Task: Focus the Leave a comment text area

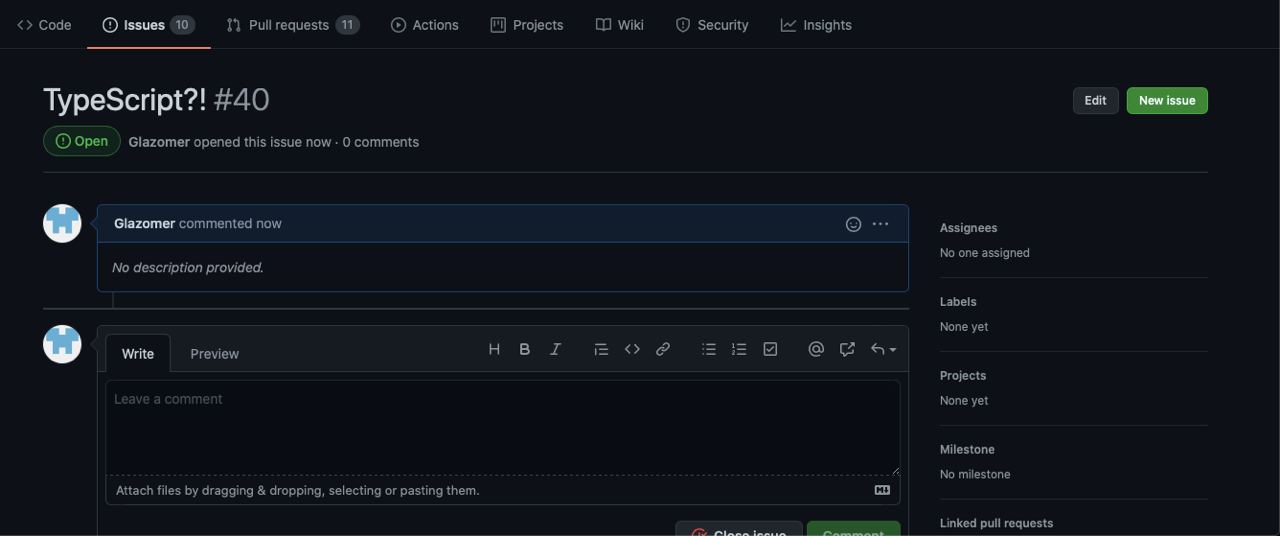Action: coord(503,428)
